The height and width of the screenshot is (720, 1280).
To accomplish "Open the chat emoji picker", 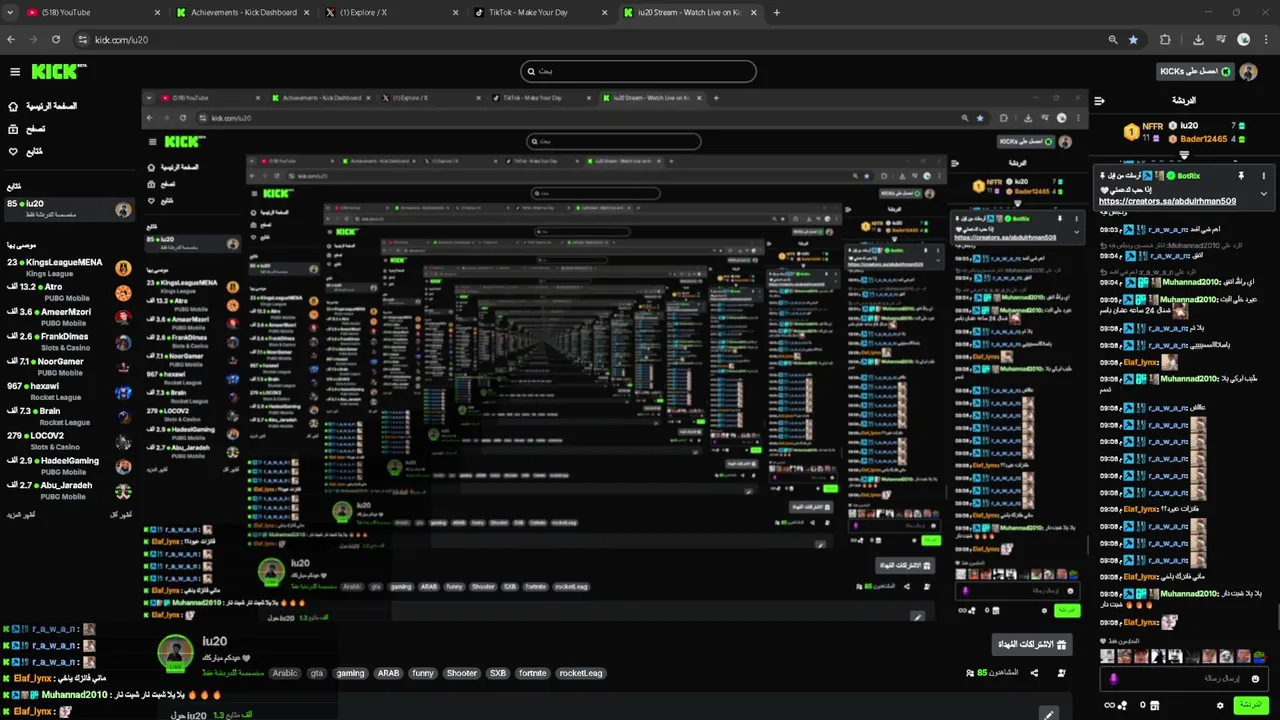I will [1256, 679].
